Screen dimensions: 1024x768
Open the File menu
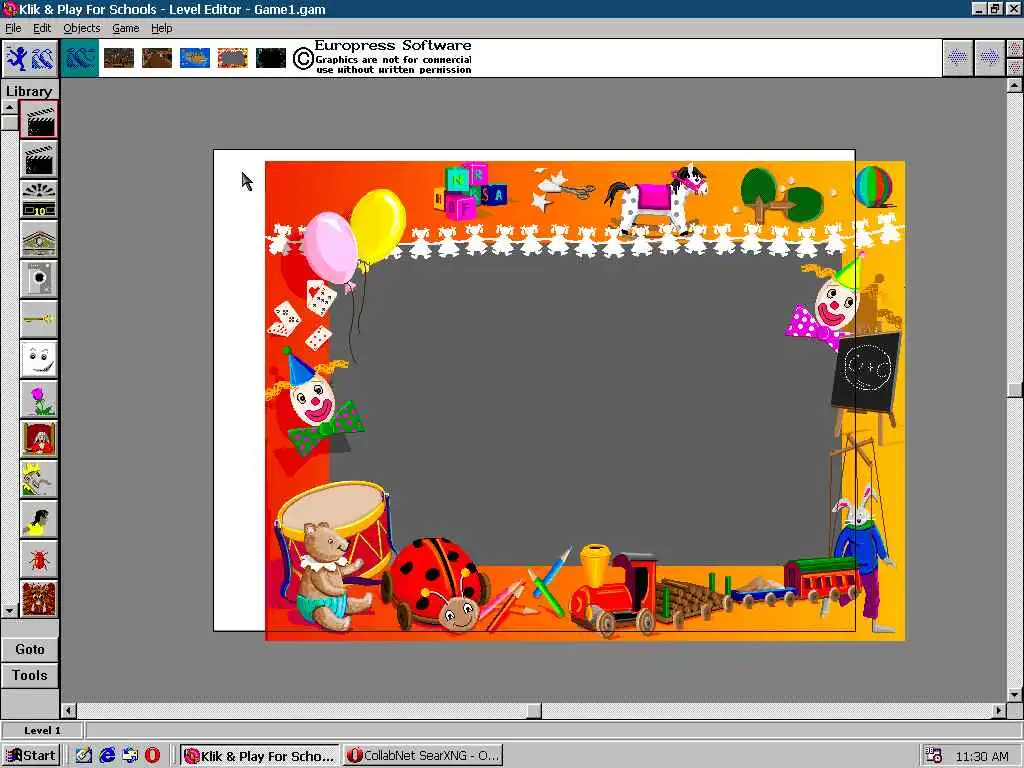click(13, 28)
